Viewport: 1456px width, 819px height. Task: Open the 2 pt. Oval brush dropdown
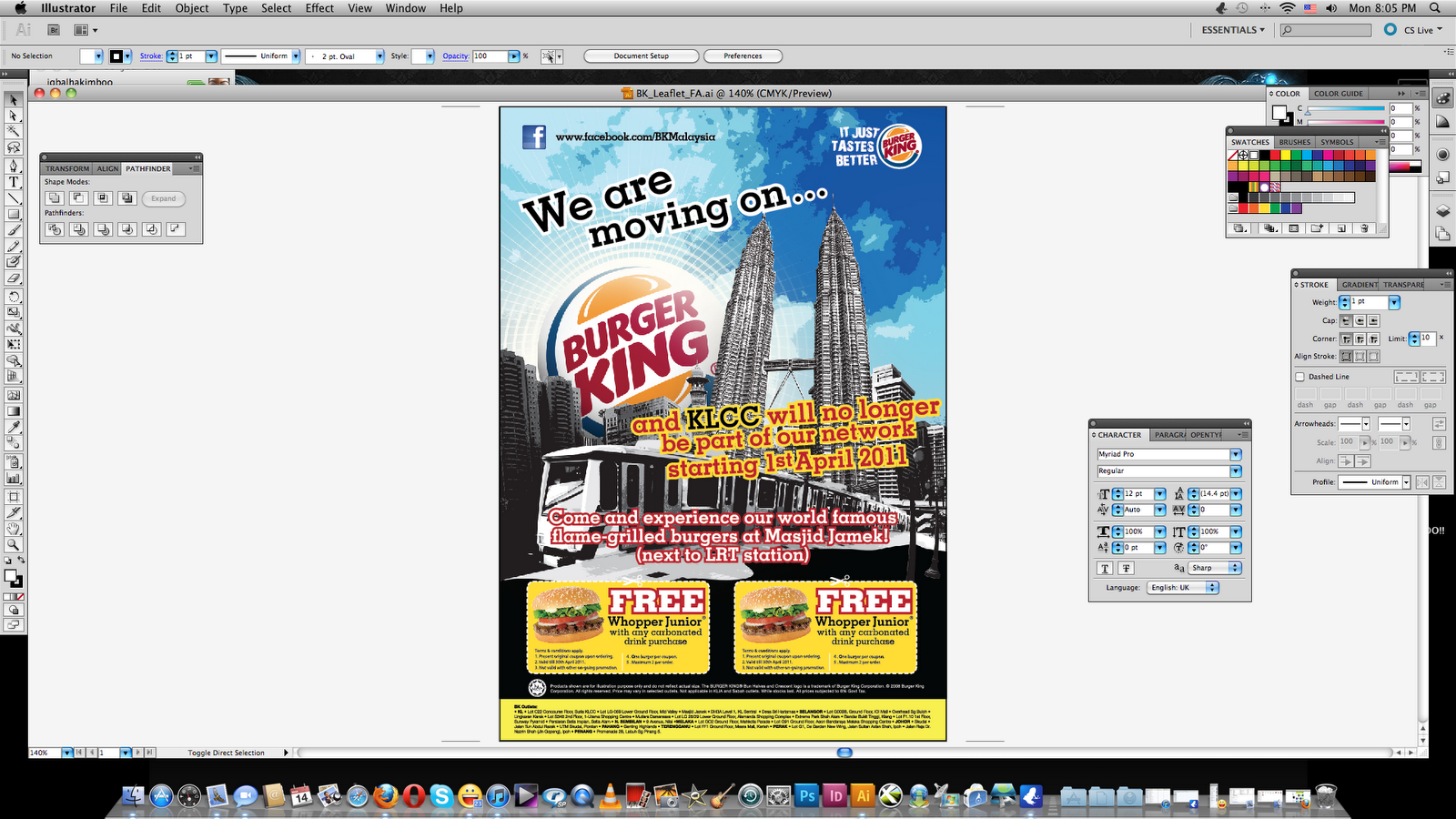(380, 56)
